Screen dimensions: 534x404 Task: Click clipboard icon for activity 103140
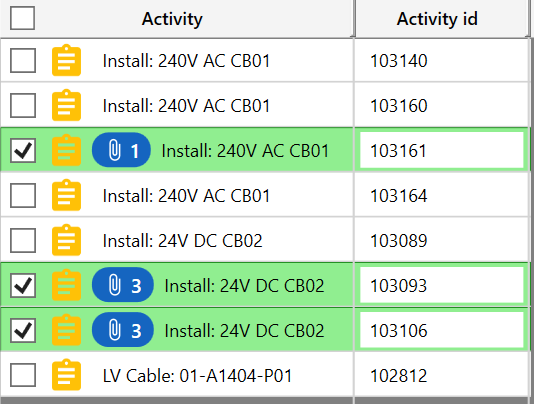tap(66, 60)
